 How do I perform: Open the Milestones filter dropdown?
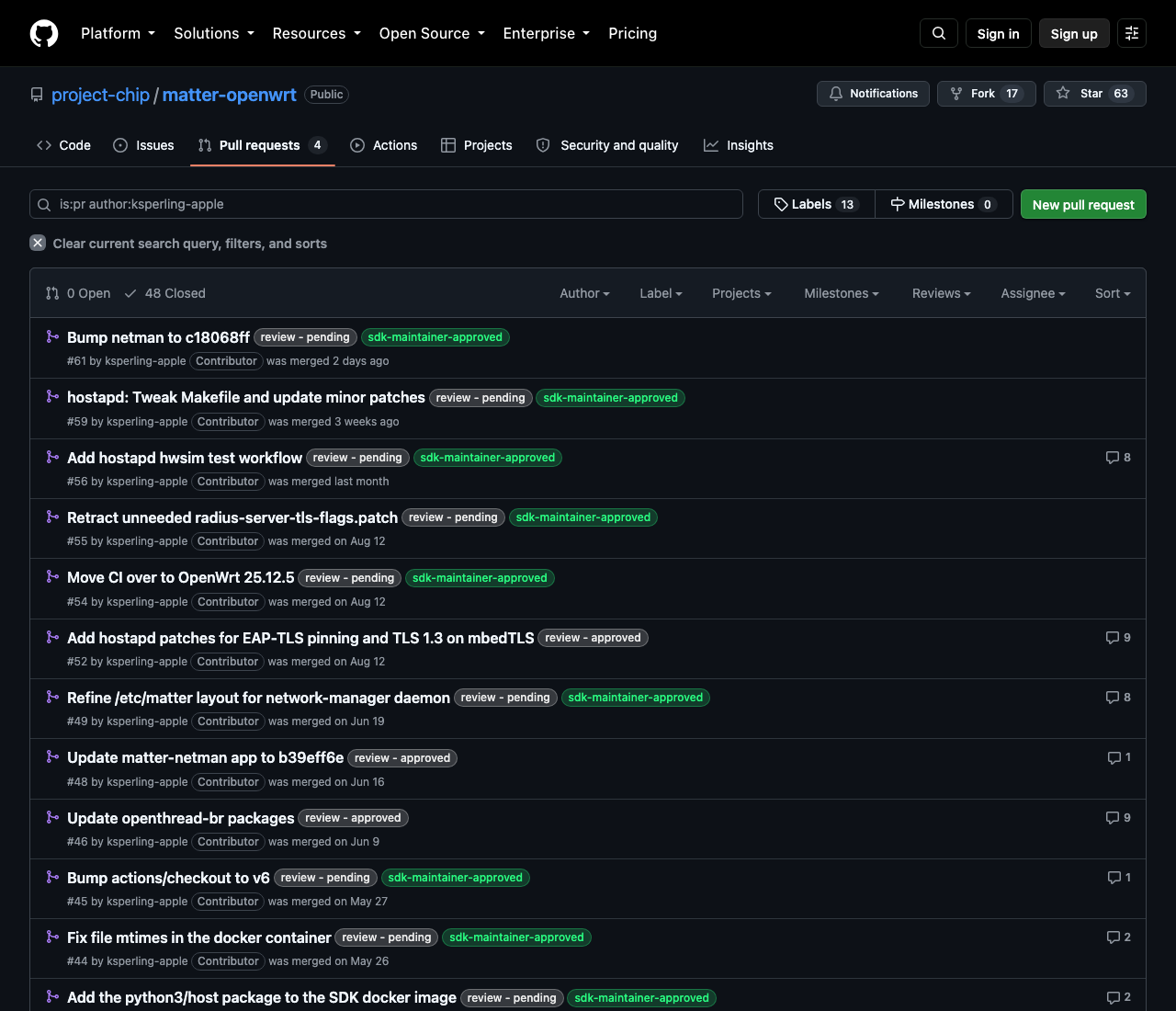coord(842,293)
